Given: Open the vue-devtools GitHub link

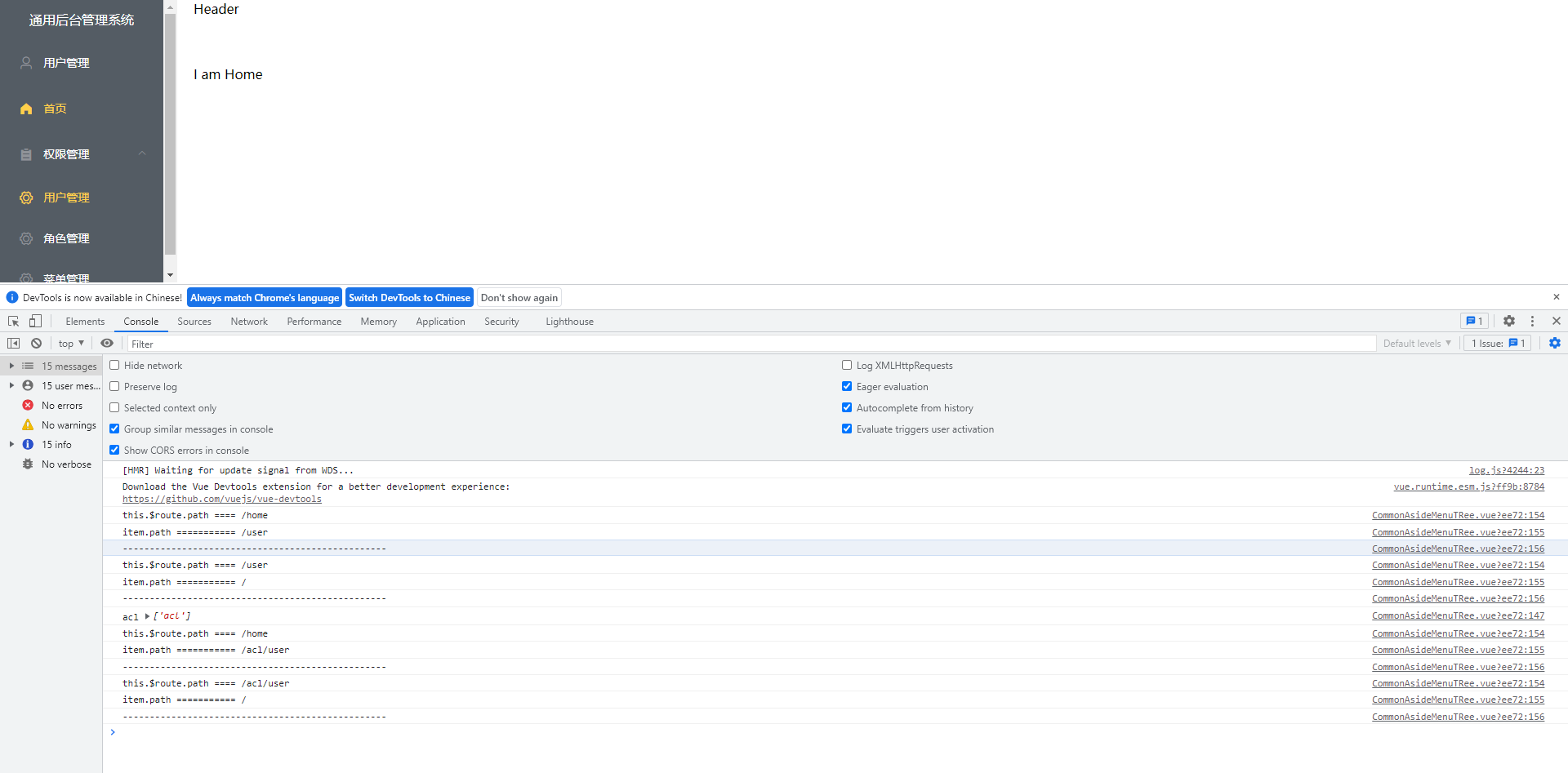Looking at the screenshot, I should [222, 499].
